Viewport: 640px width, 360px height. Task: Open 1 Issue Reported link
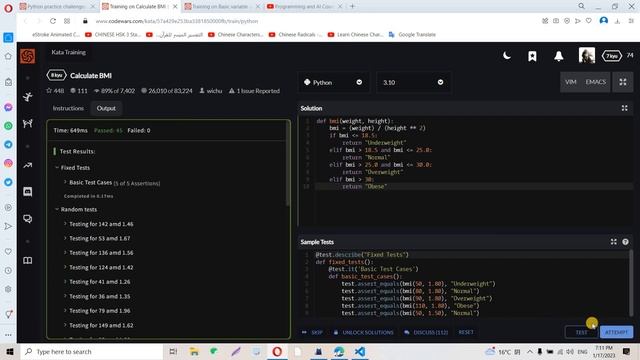point(254,91)
